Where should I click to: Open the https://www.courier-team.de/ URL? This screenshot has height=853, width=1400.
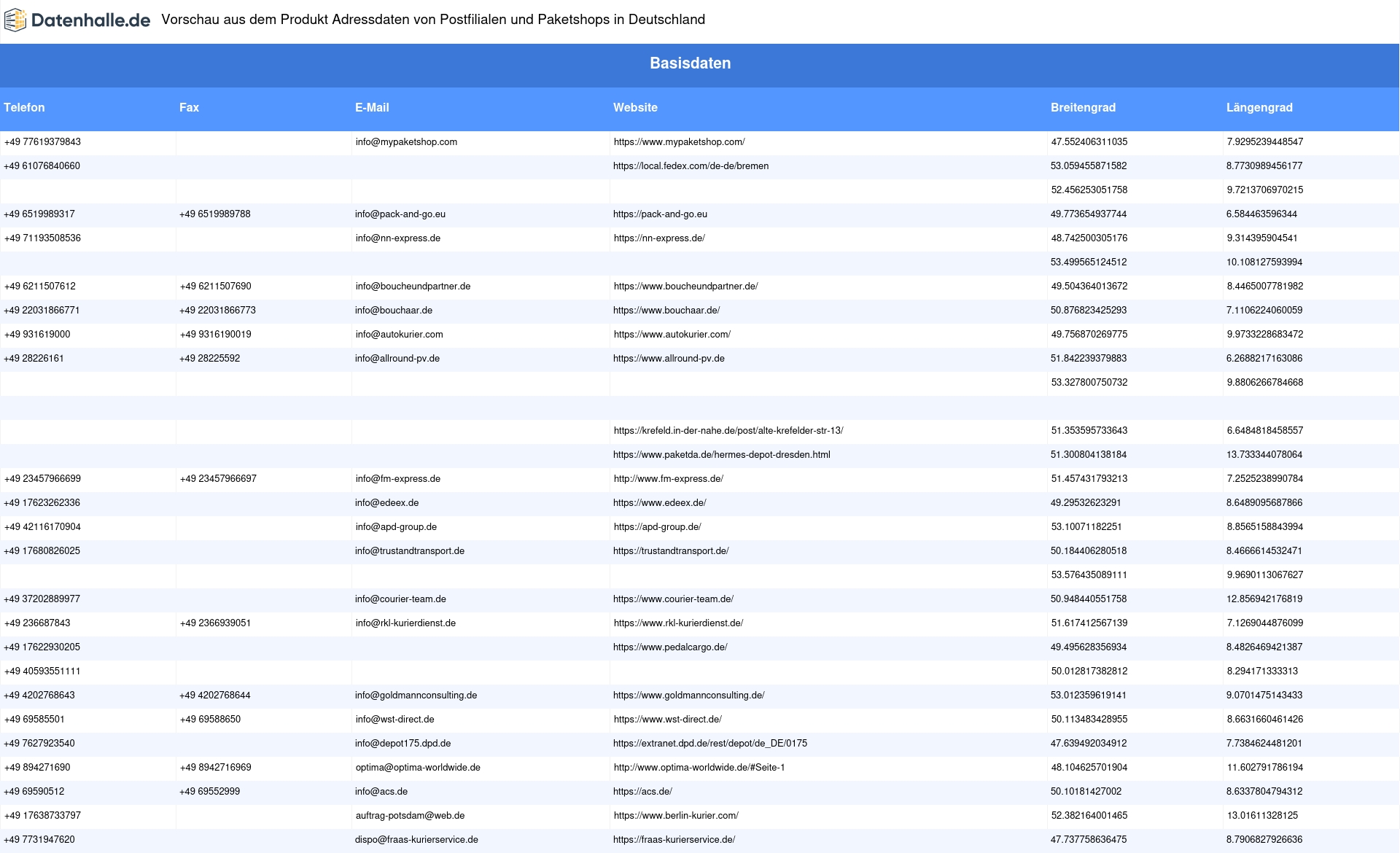click(x=673, y=599)
